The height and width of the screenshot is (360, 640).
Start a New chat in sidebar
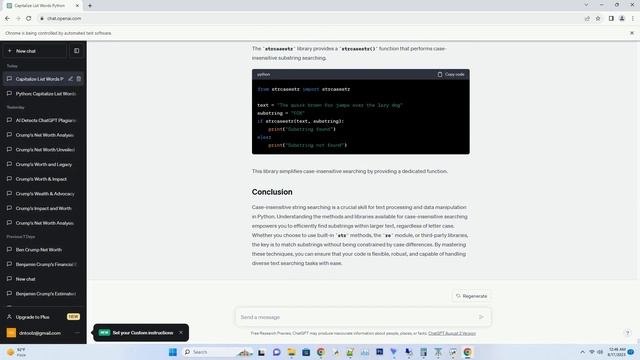(x=35, y=51)
